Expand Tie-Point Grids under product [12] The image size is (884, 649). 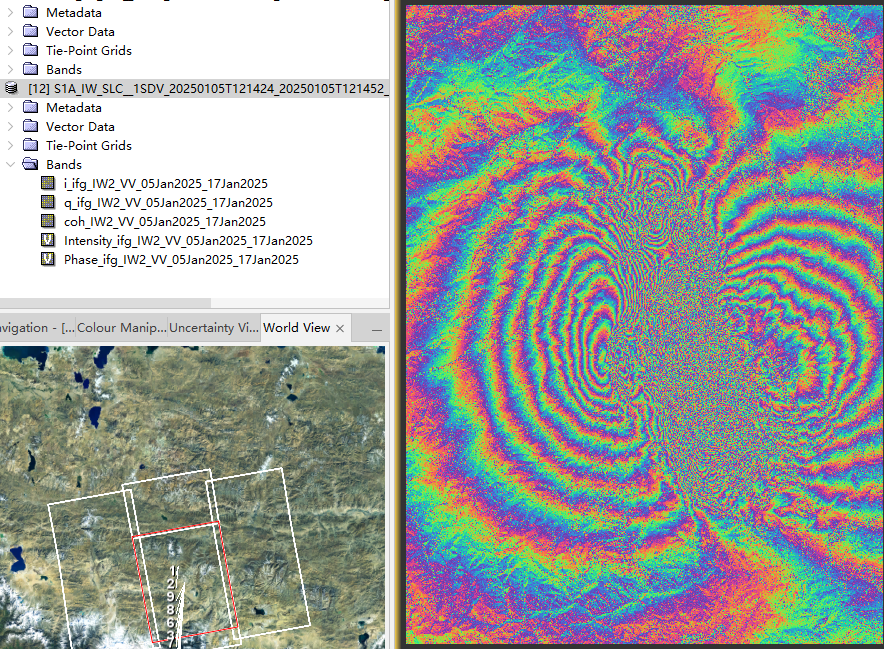pyautogui.click(x=10, y=145)
